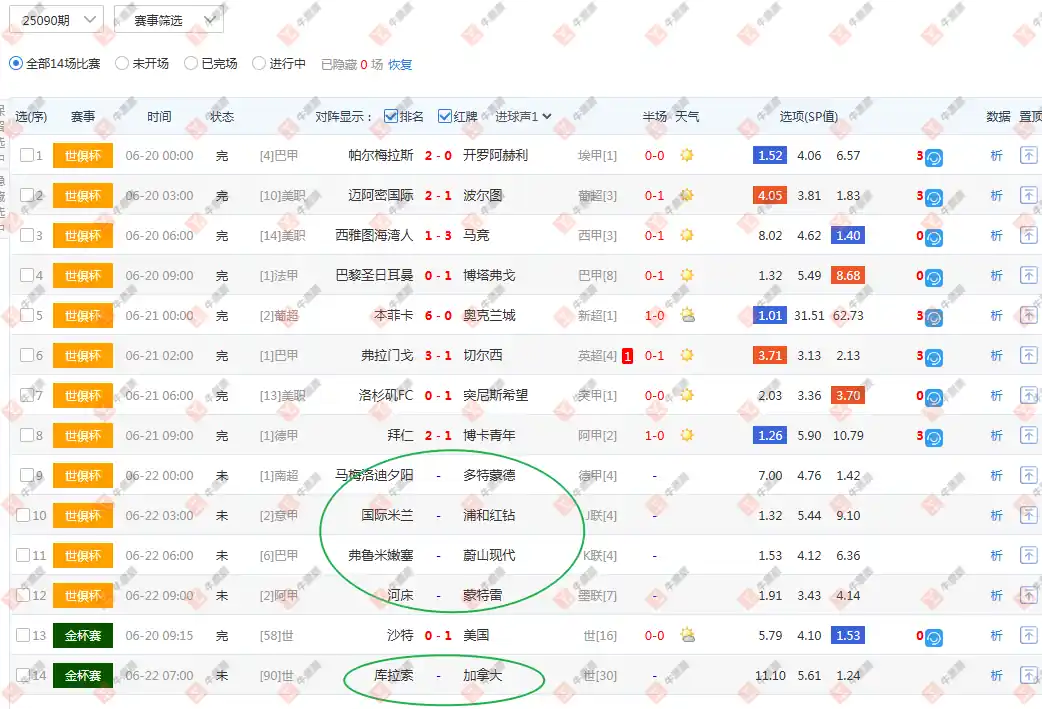Viewport: 1042px width, 709px height.
Task: Click the 状态 column header
Action: pyautogui.click(x=222, y=117)
